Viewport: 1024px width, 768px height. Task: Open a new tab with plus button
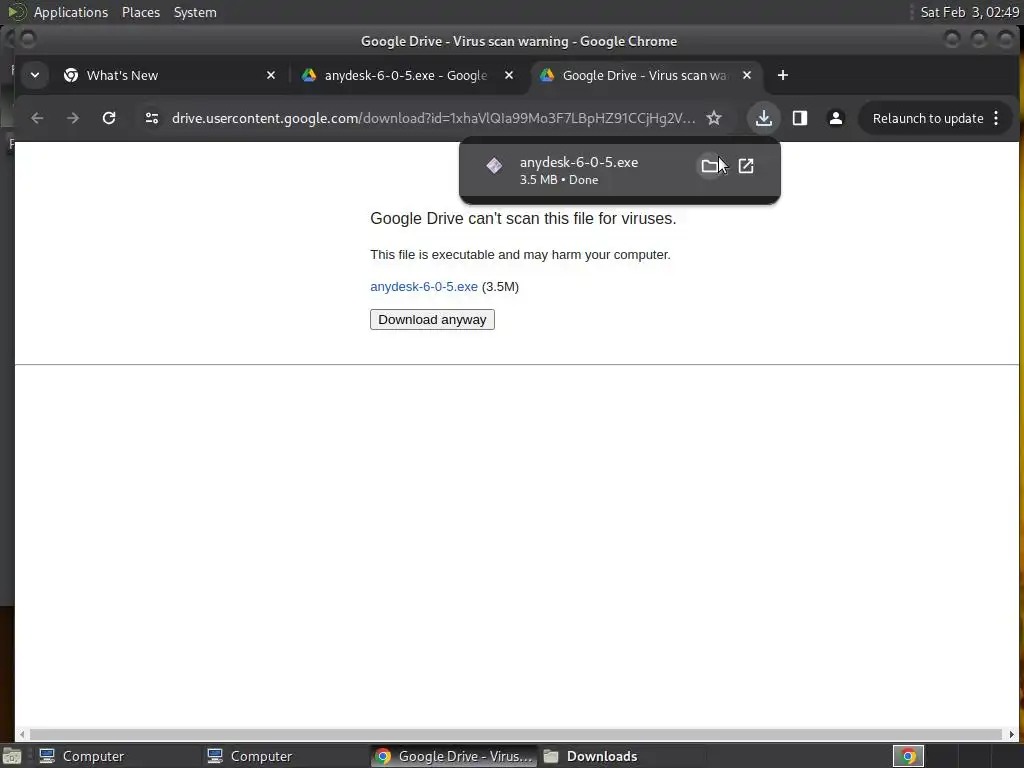click(782, 75)
